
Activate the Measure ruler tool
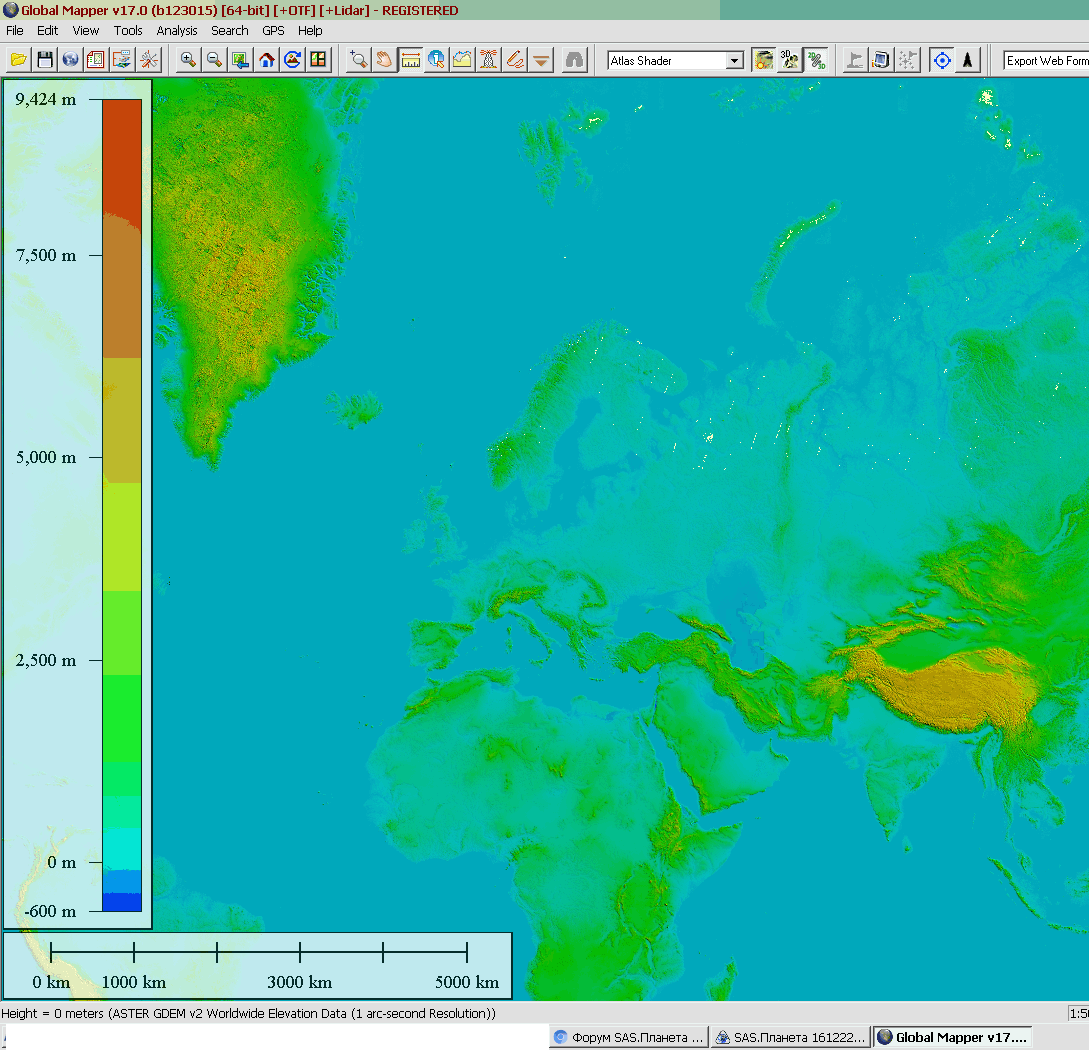coord(410,60)
